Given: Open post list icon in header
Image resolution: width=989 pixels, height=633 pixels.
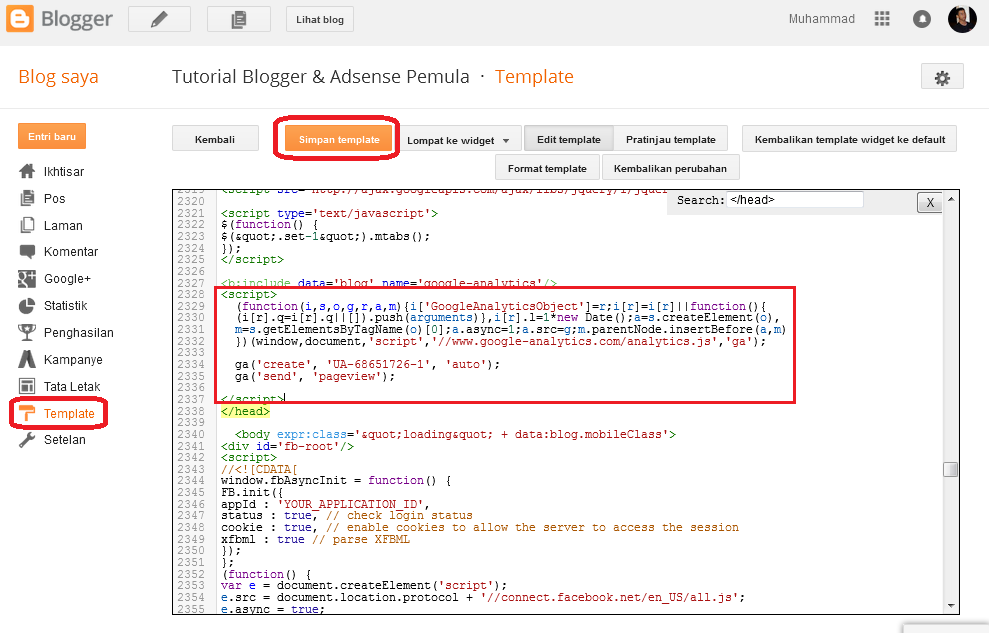Looking at the screenshot, I should [239, 20].
